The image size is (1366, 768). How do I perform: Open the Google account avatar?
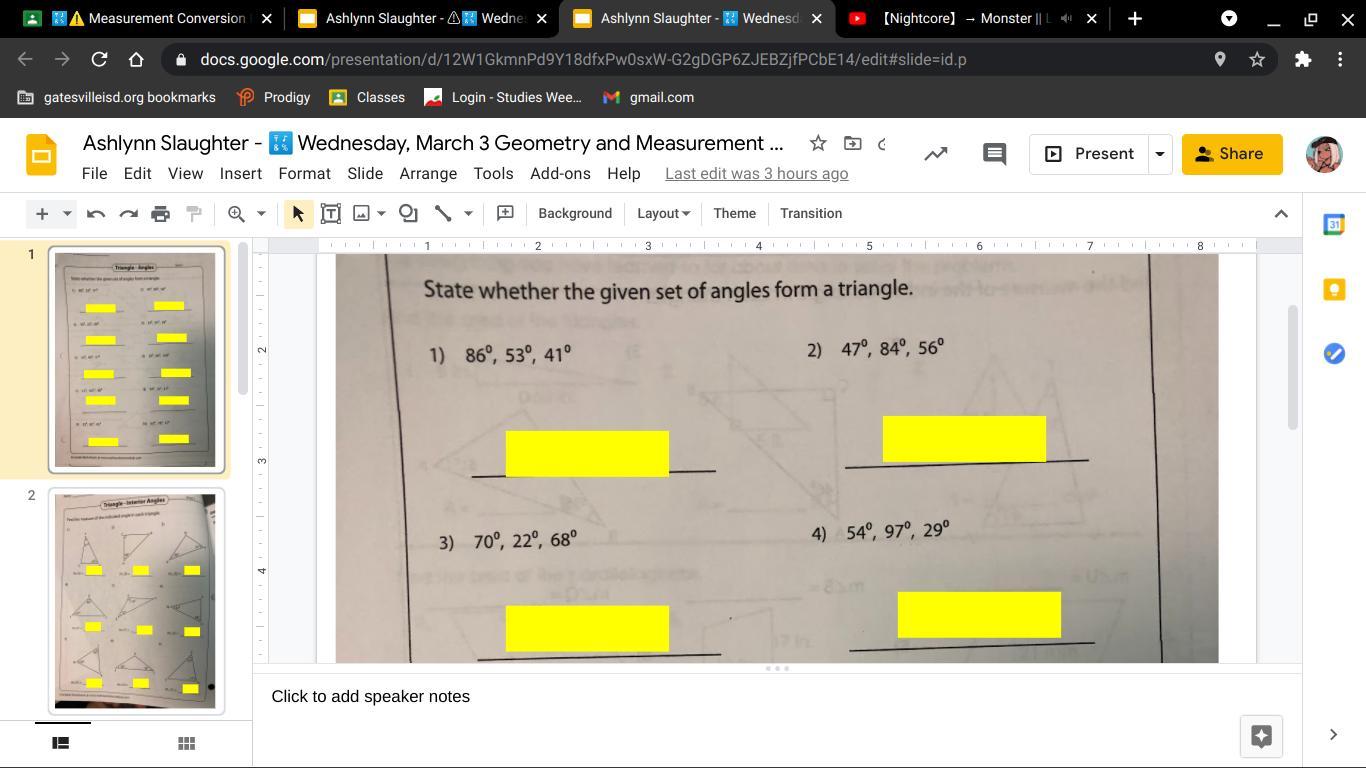coord(1324,155)
